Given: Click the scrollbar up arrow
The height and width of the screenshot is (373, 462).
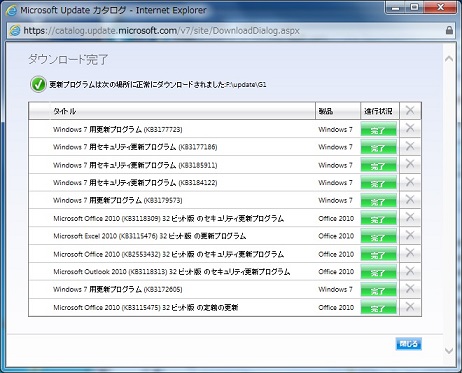Looking at the screenshot, I should pos(449,59).
